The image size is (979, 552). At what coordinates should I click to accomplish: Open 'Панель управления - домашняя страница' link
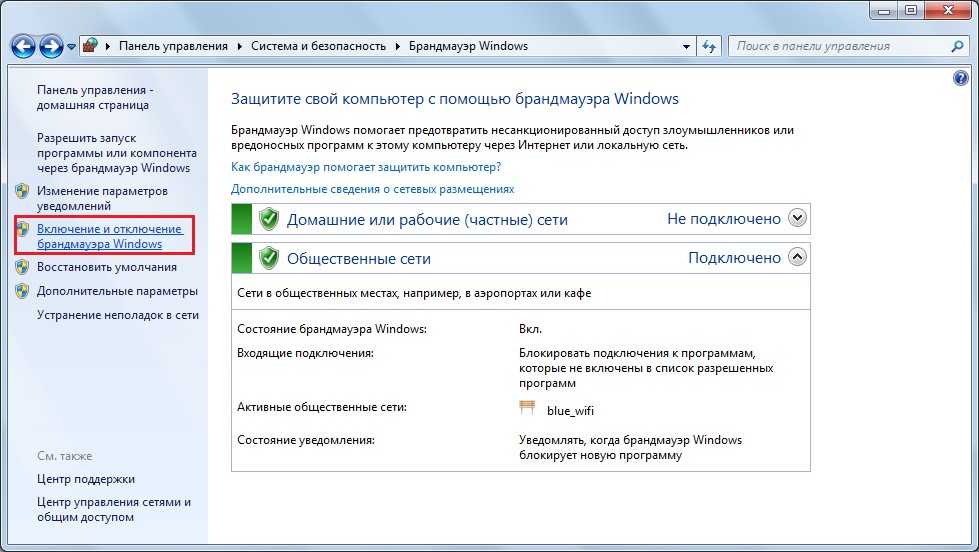[x=95, y=97]
